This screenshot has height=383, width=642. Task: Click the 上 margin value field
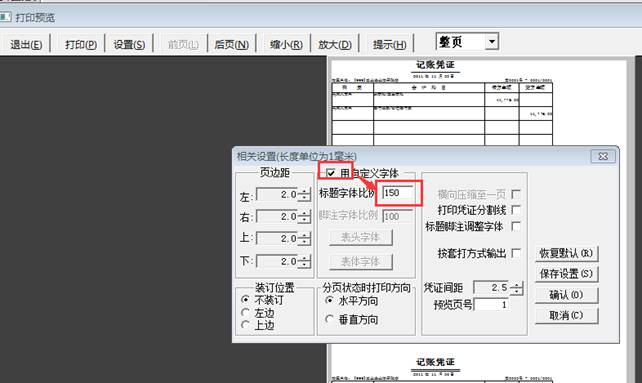point(277,238)
